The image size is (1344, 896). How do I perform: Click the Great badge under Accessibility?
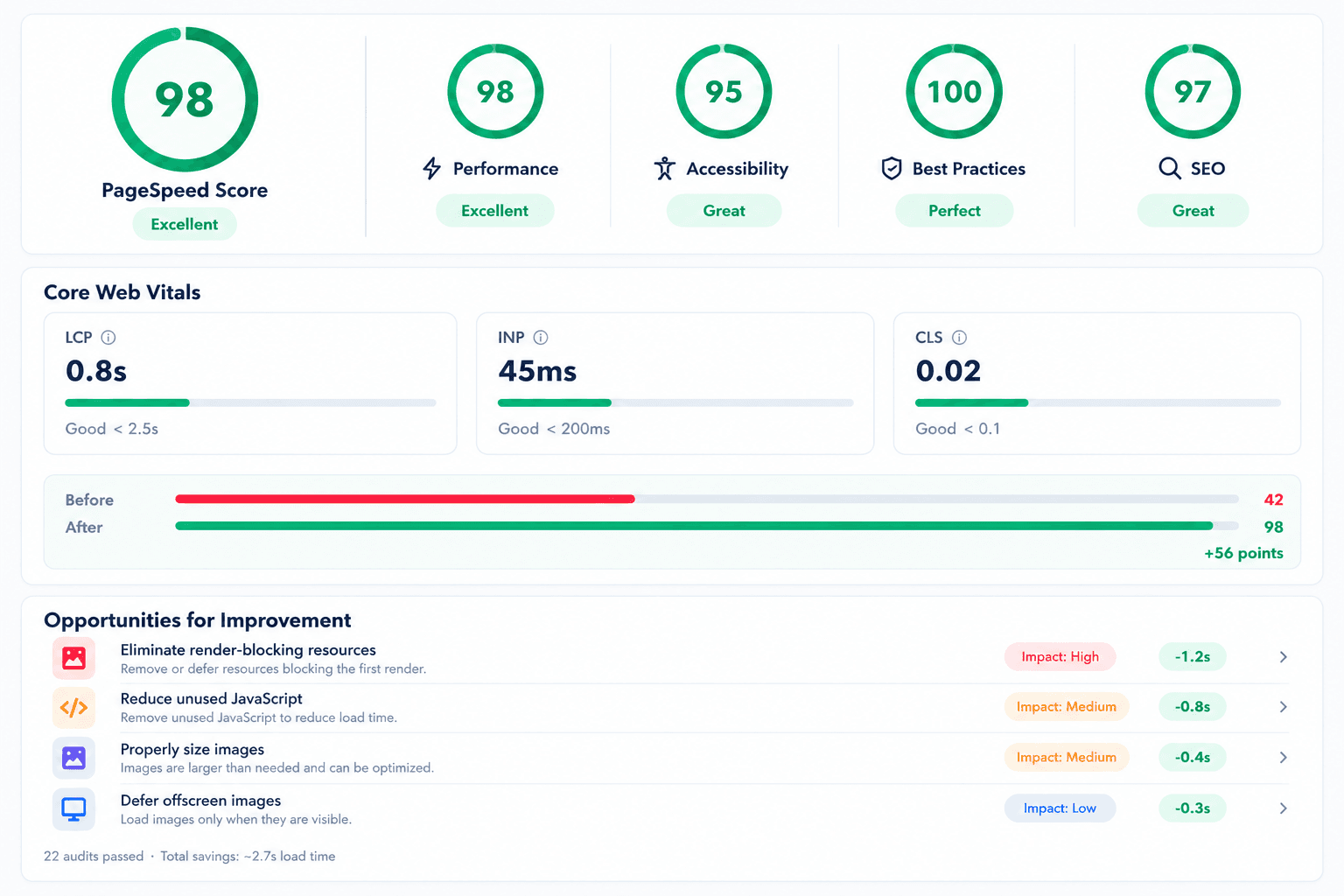[724, 211]
